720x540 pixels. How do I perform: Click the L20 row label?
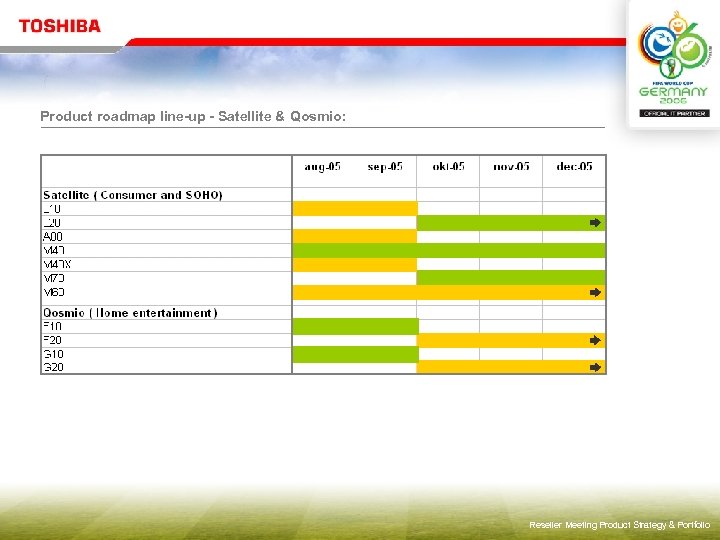(52, 223)
